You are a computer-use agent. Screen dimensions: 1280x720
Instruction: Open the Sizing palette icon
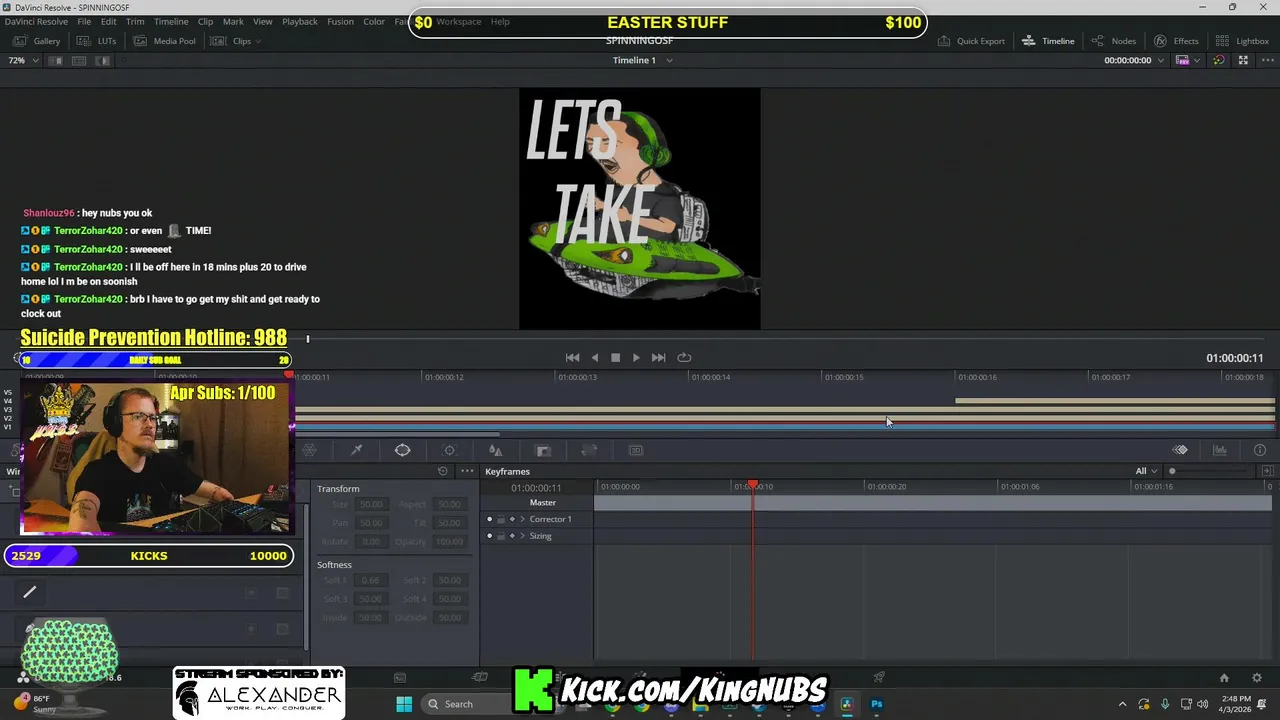[589, 450]
